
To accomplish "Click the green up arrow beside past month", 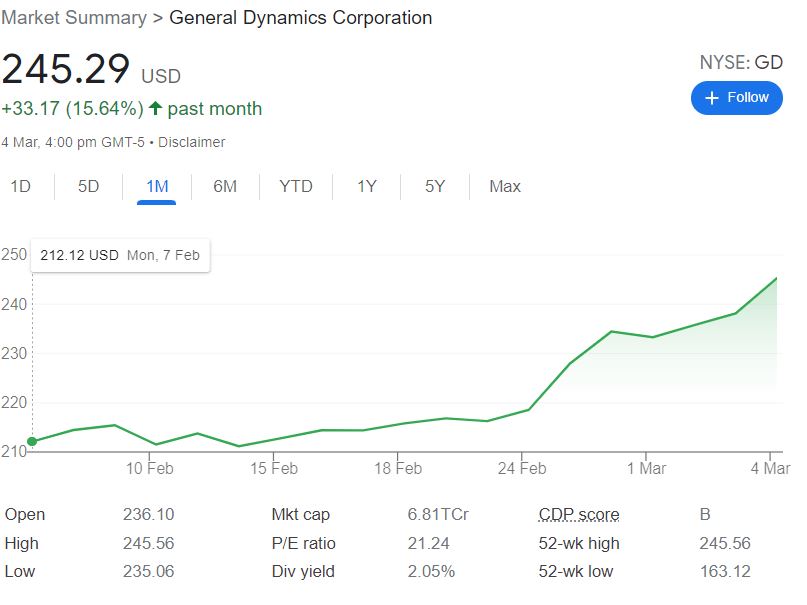I will coord(155,108).
